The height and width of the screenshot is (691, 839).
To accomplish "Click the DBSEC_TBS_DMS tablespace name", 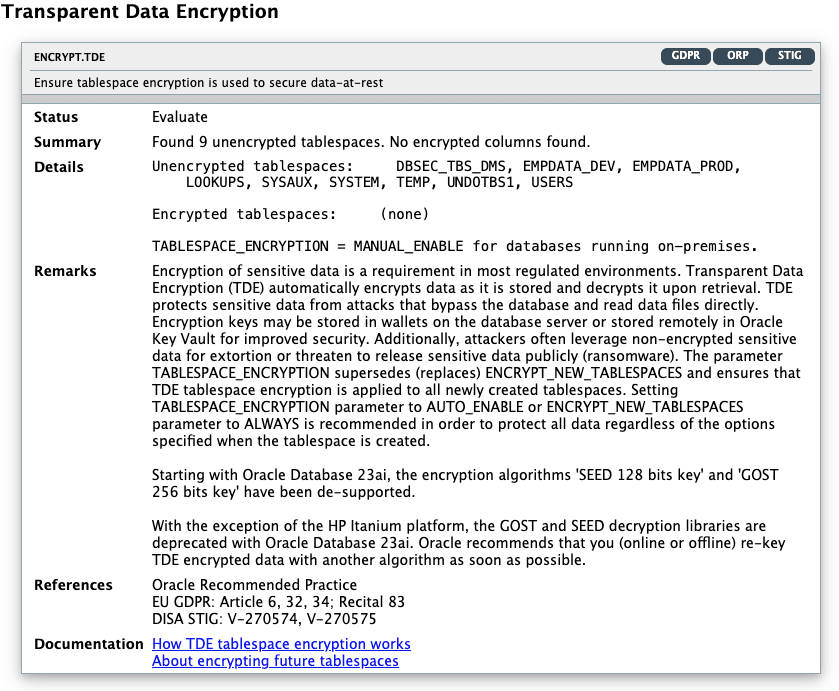I will [x=451, y=166].
